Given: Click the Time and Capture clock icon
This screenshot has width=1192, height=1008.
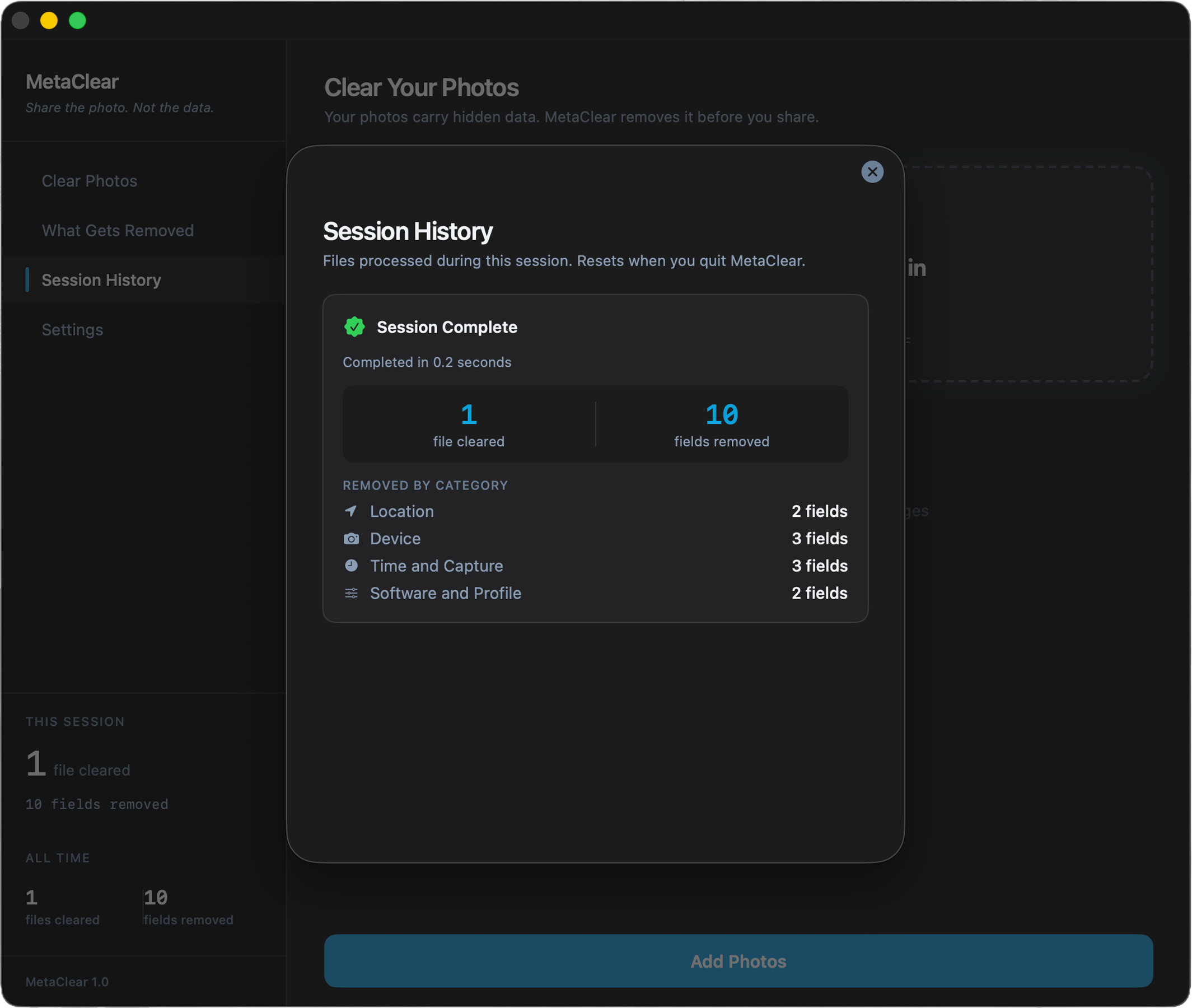Looking at the screenshot, I should point(350,565).
